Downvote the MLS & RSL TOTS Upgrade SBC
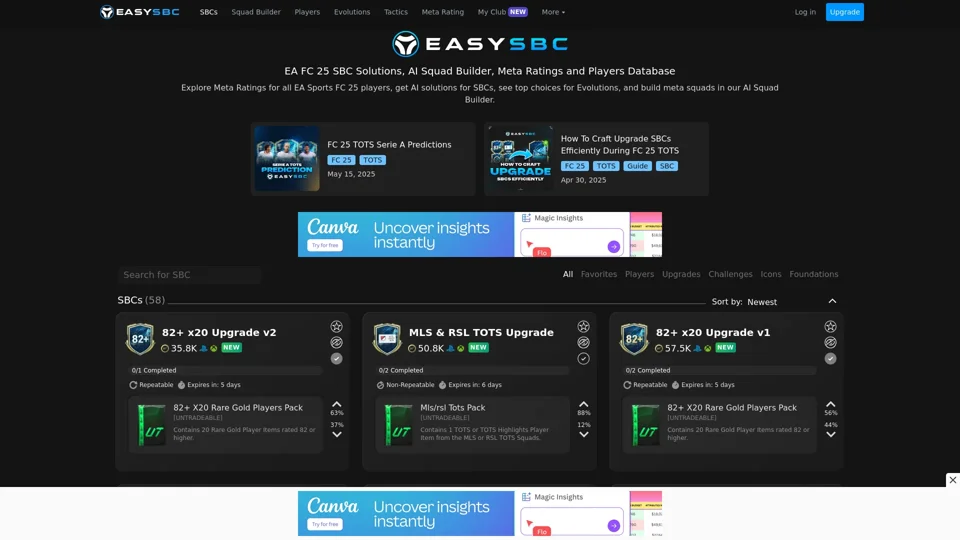 coord(583,435)
